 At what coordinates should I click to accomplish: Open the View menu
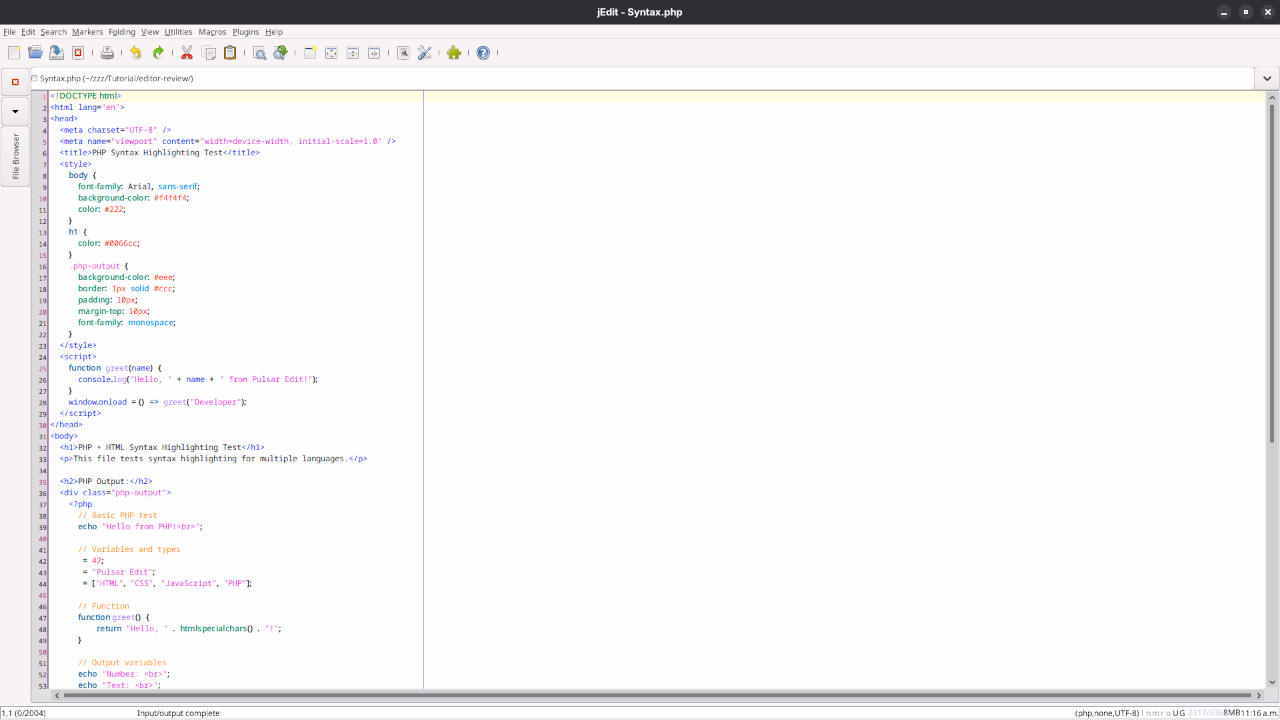[150, 32]
